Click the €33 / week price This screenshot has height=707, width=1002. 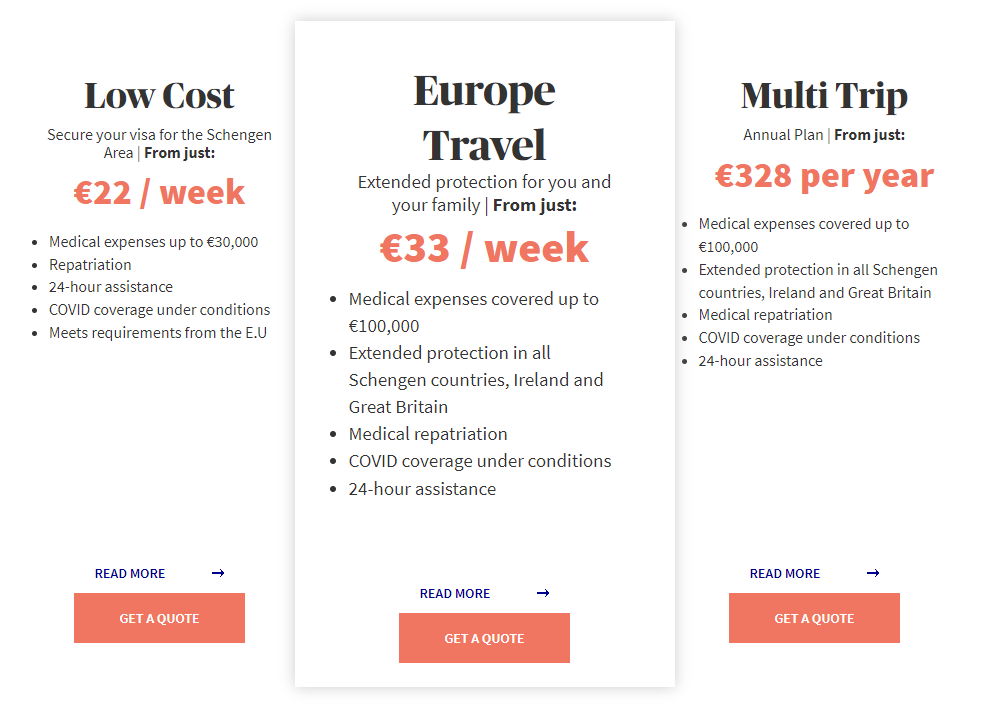[x=484, y=248]
